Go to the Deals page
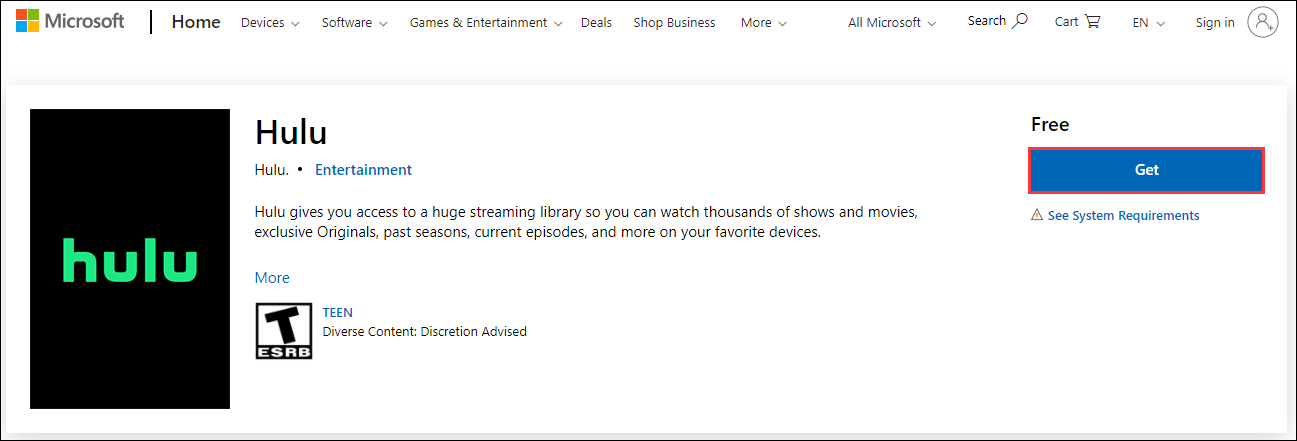This screenshot has width=1297, height=441. [596, 22]
